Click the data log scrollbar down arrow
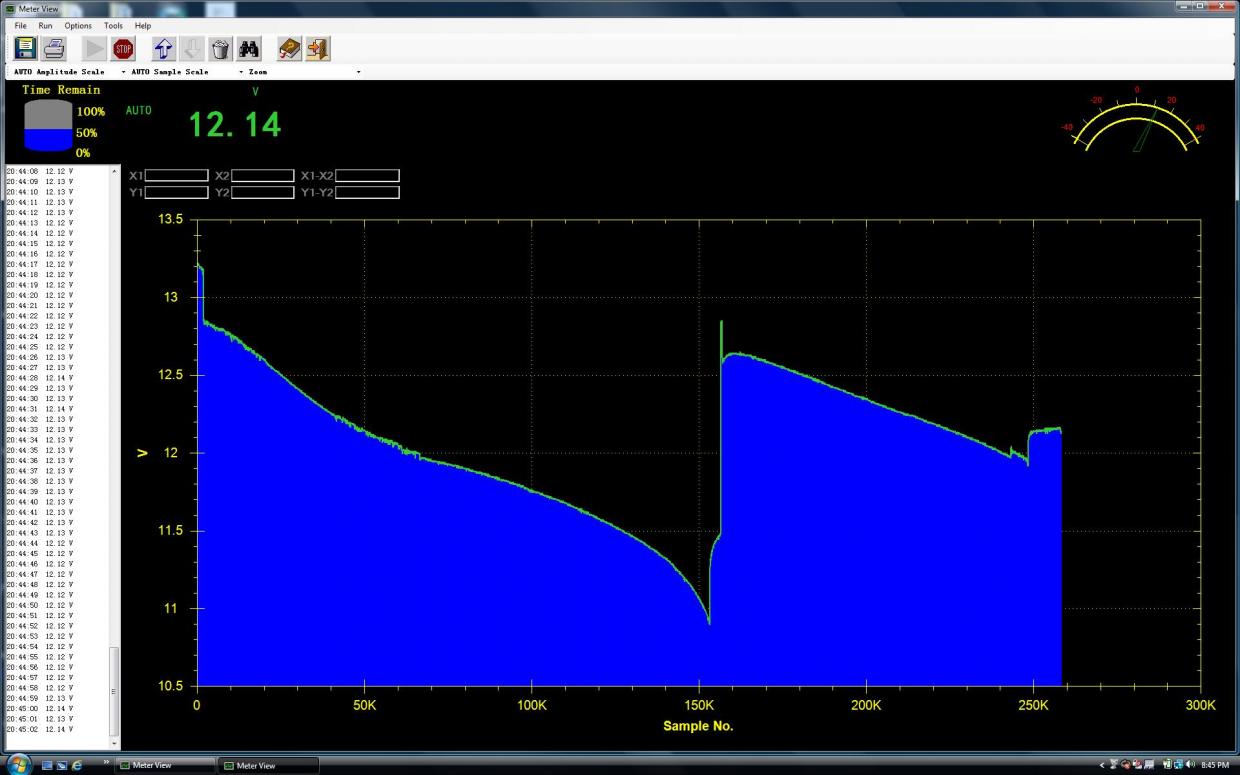The width and height of the screenshot is (1240, 775). [x=114, y=743]
